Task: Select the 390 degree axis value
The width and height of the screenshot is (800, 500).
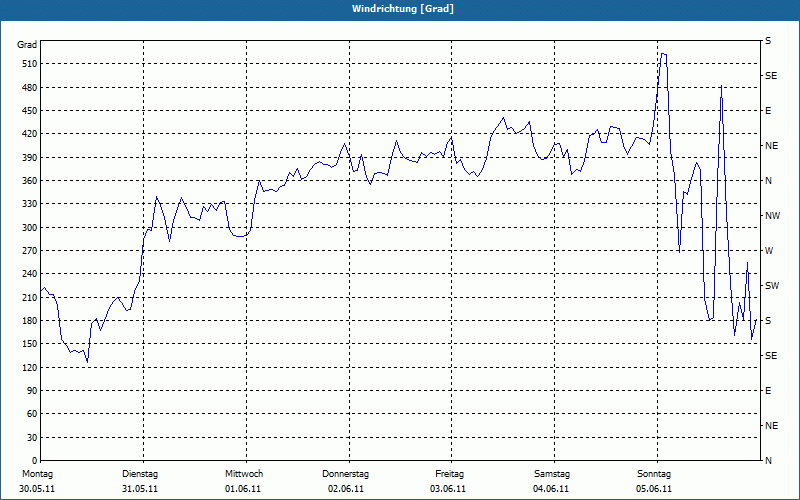Action: click(x=29, y=158)
